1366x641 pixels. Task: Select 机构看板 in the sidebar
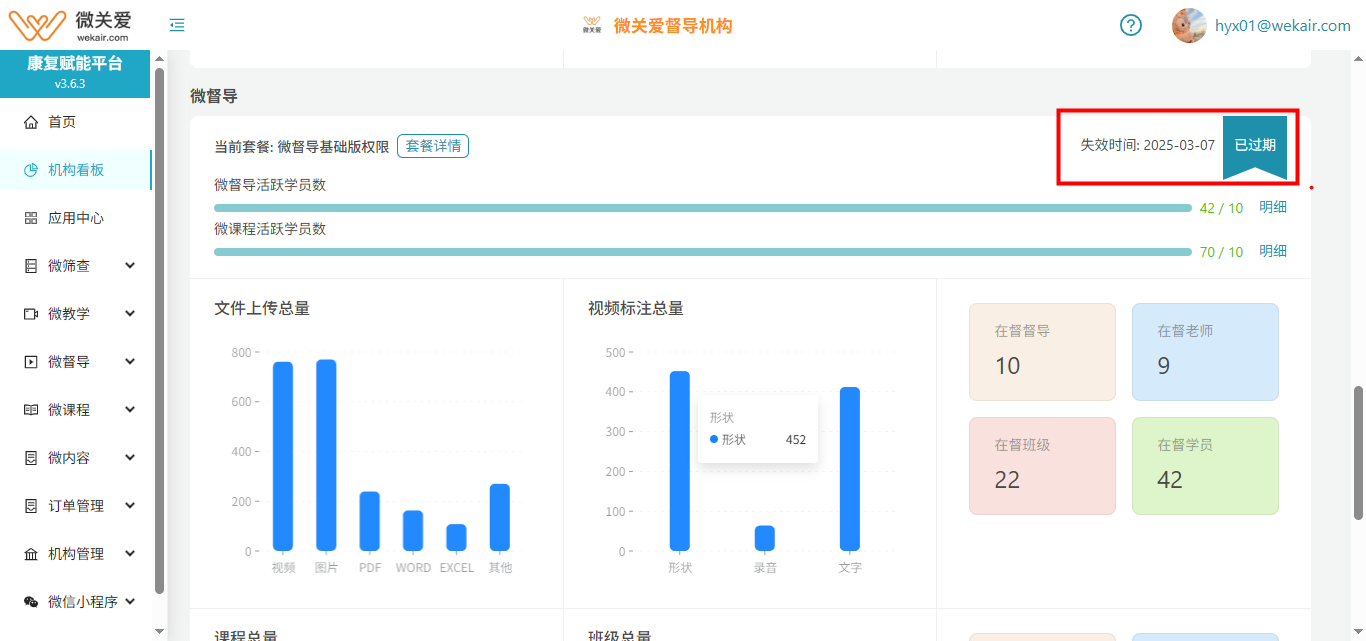pos(76,170)
